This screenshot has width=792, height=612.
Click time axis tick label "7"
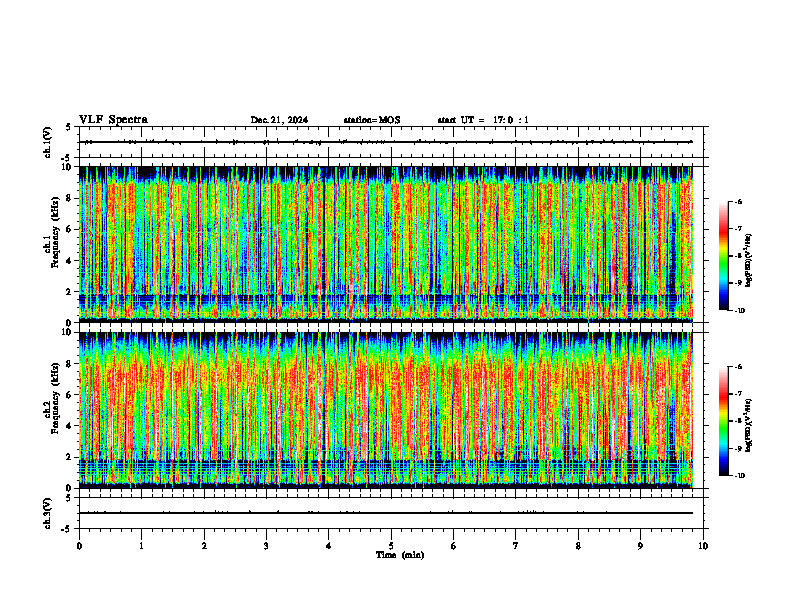coord(516,546)
